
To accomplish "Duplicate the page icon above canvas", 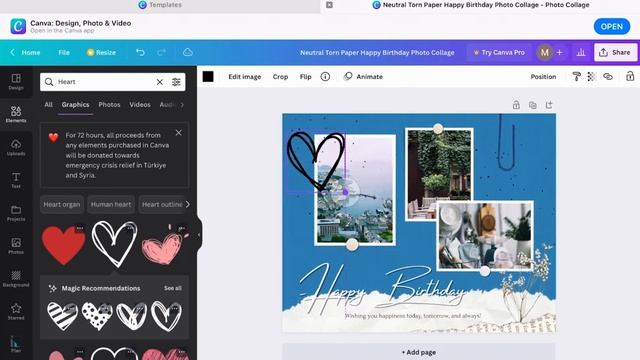I will pos(533,105).
